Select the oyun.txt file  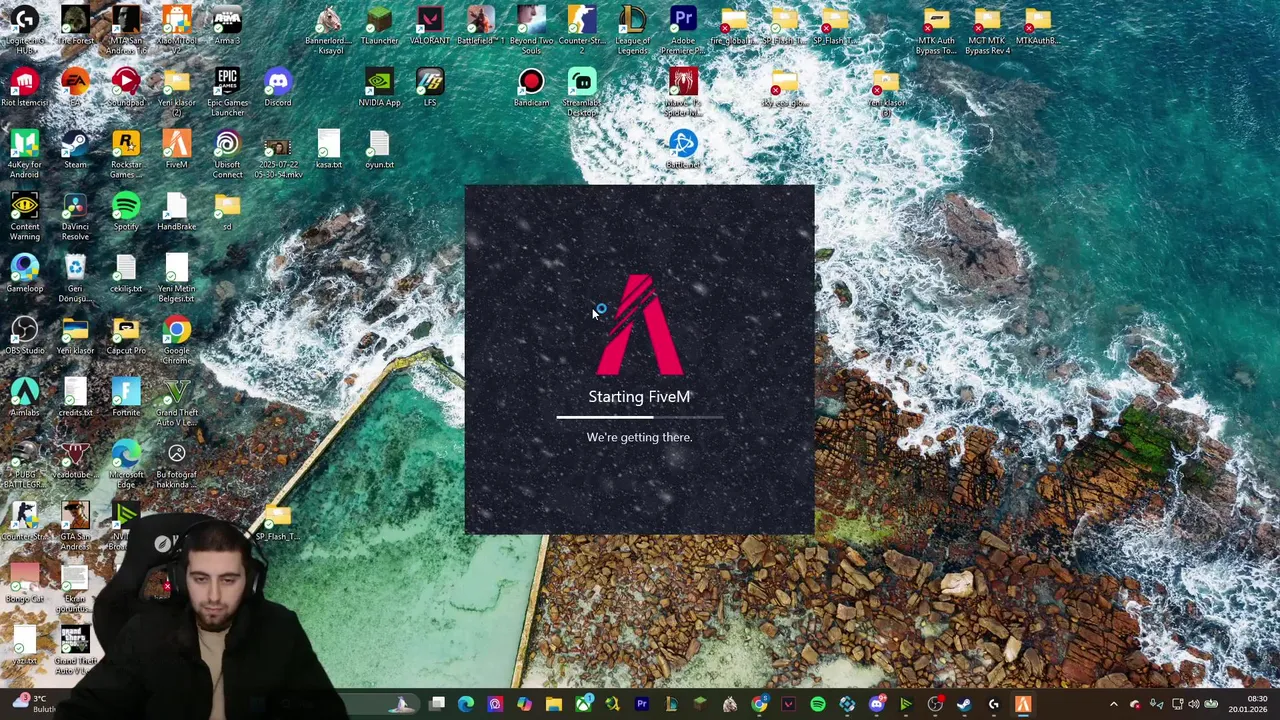(379, 150)
